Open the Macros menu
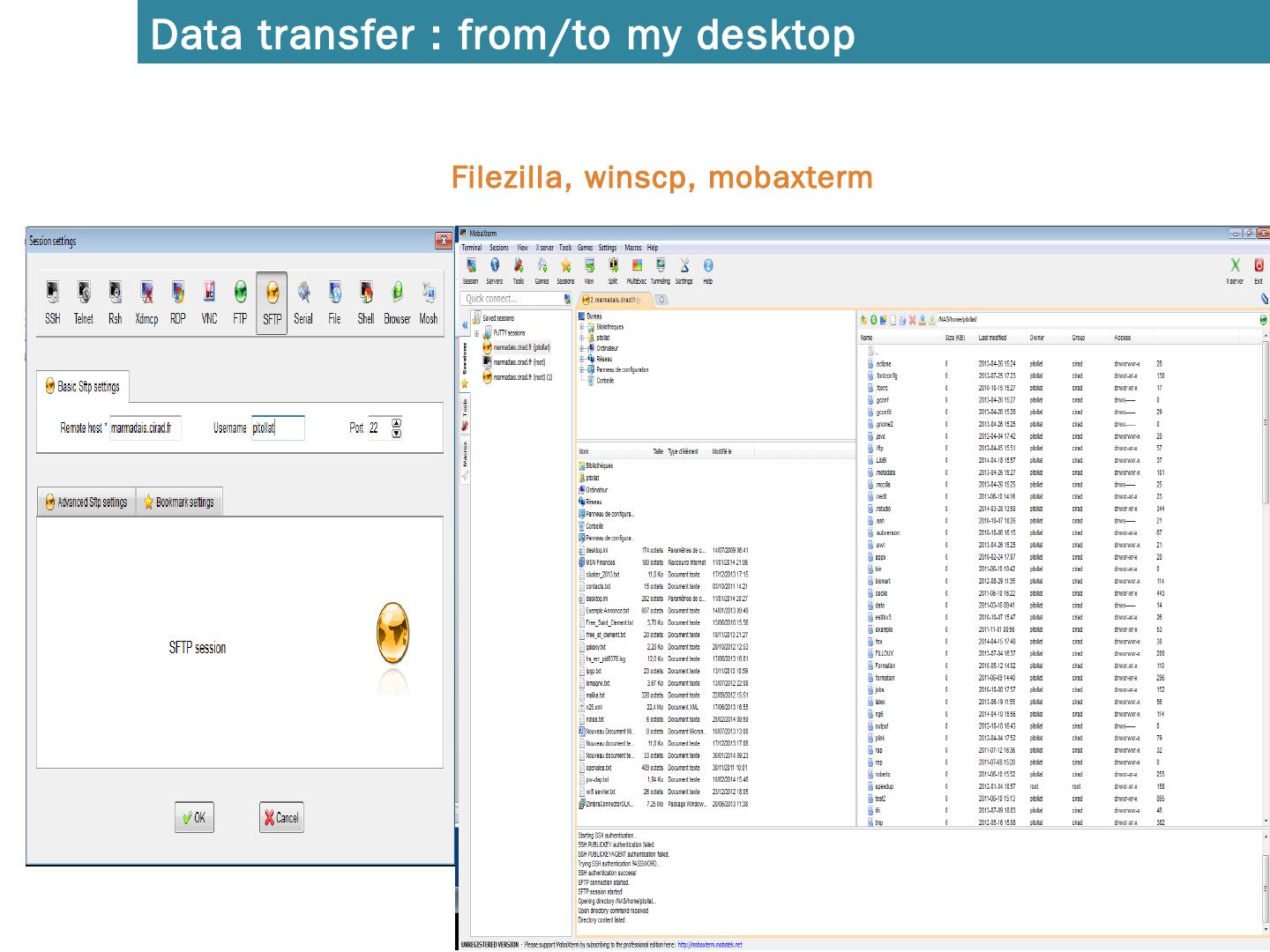 633,248
